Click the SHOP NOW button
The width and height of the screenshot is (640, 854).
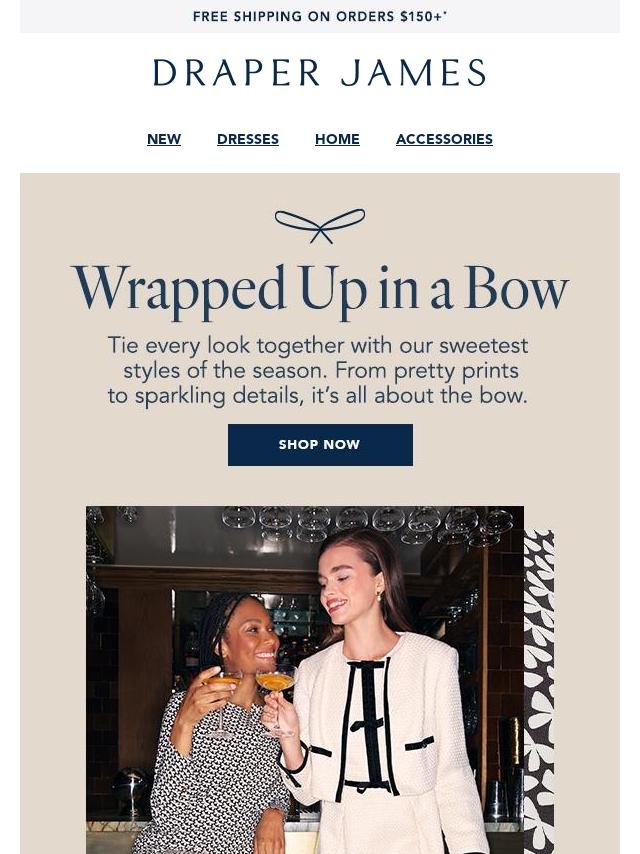point(320,444)
